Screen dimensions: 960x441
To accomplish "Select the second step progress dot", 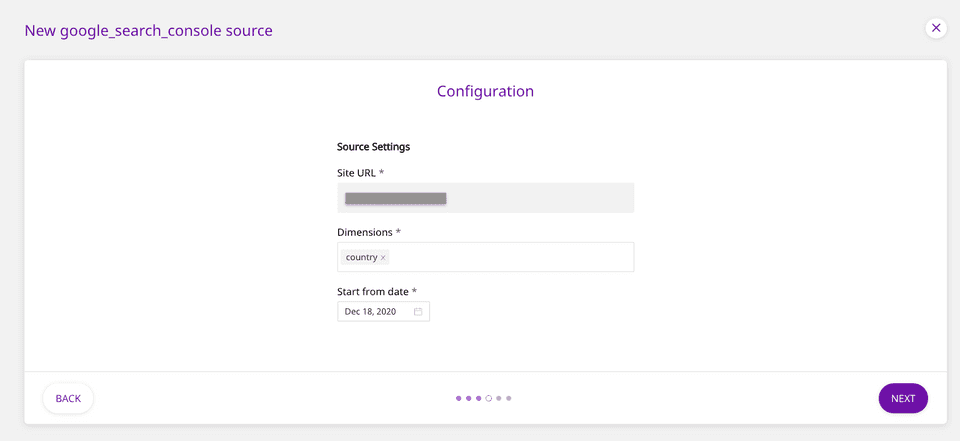I will pos(468,398).
